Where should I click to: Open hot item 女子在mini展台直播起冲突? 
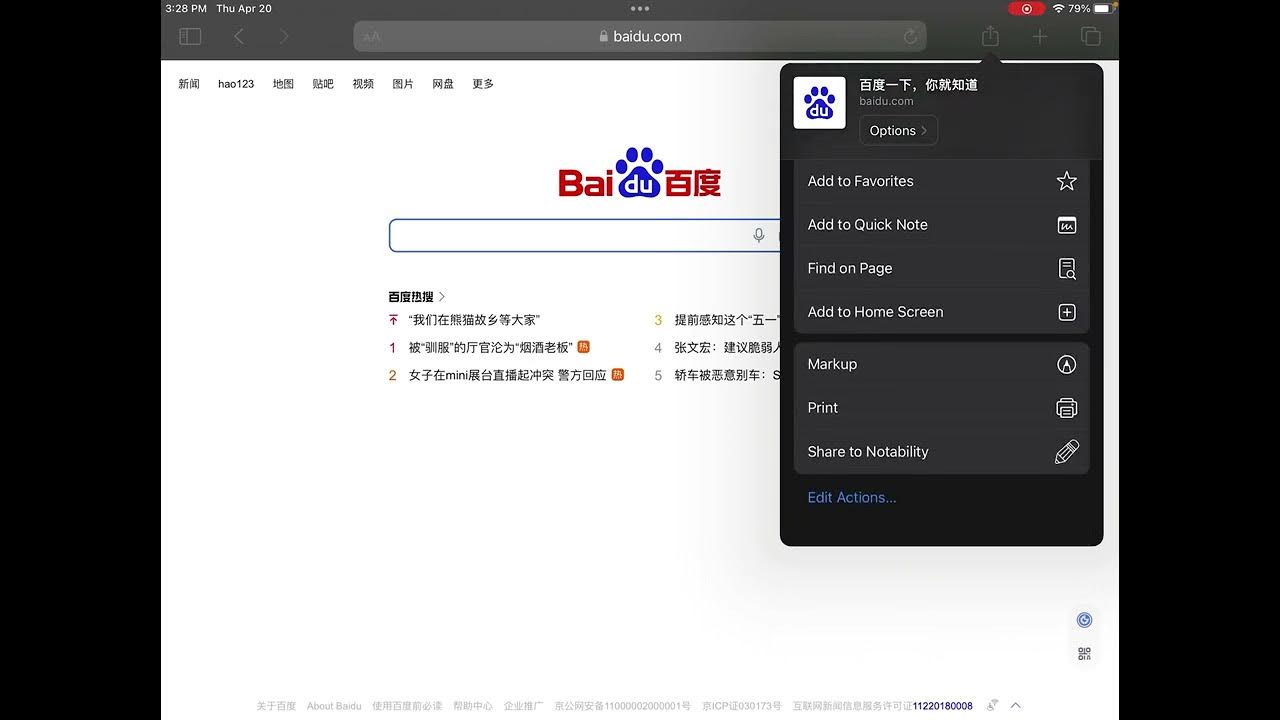coord(507,375)
